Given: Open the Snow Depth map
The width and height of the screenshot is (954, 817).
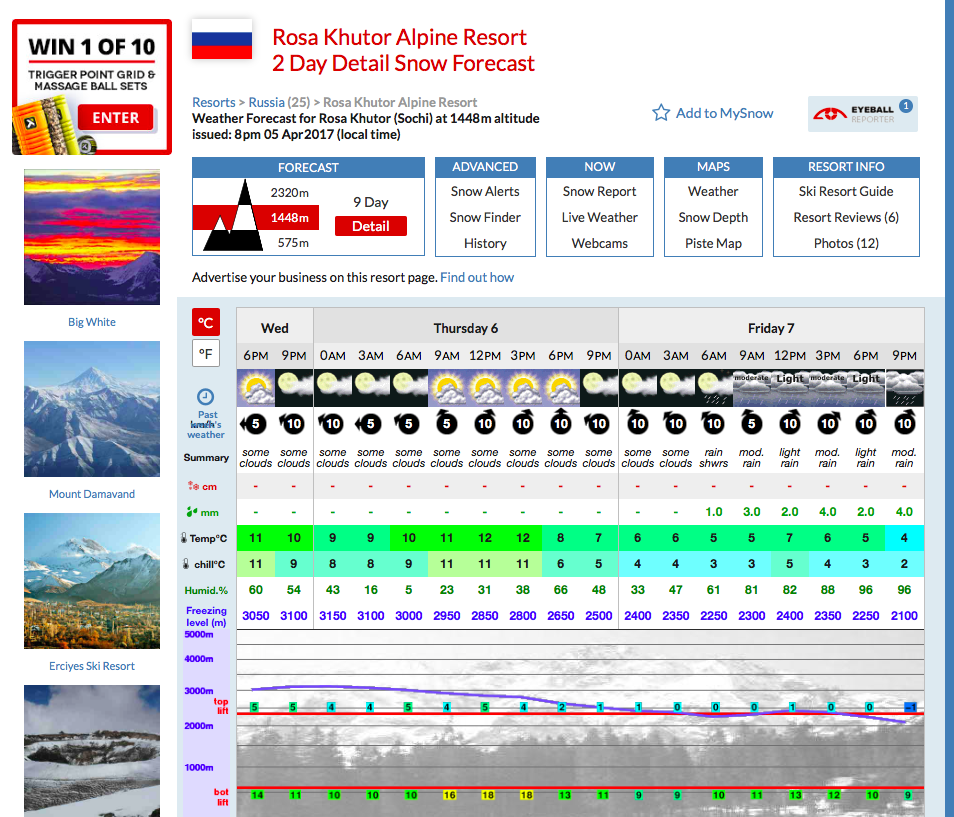Looking at the screenshot, I should click(x=713, y=217).
